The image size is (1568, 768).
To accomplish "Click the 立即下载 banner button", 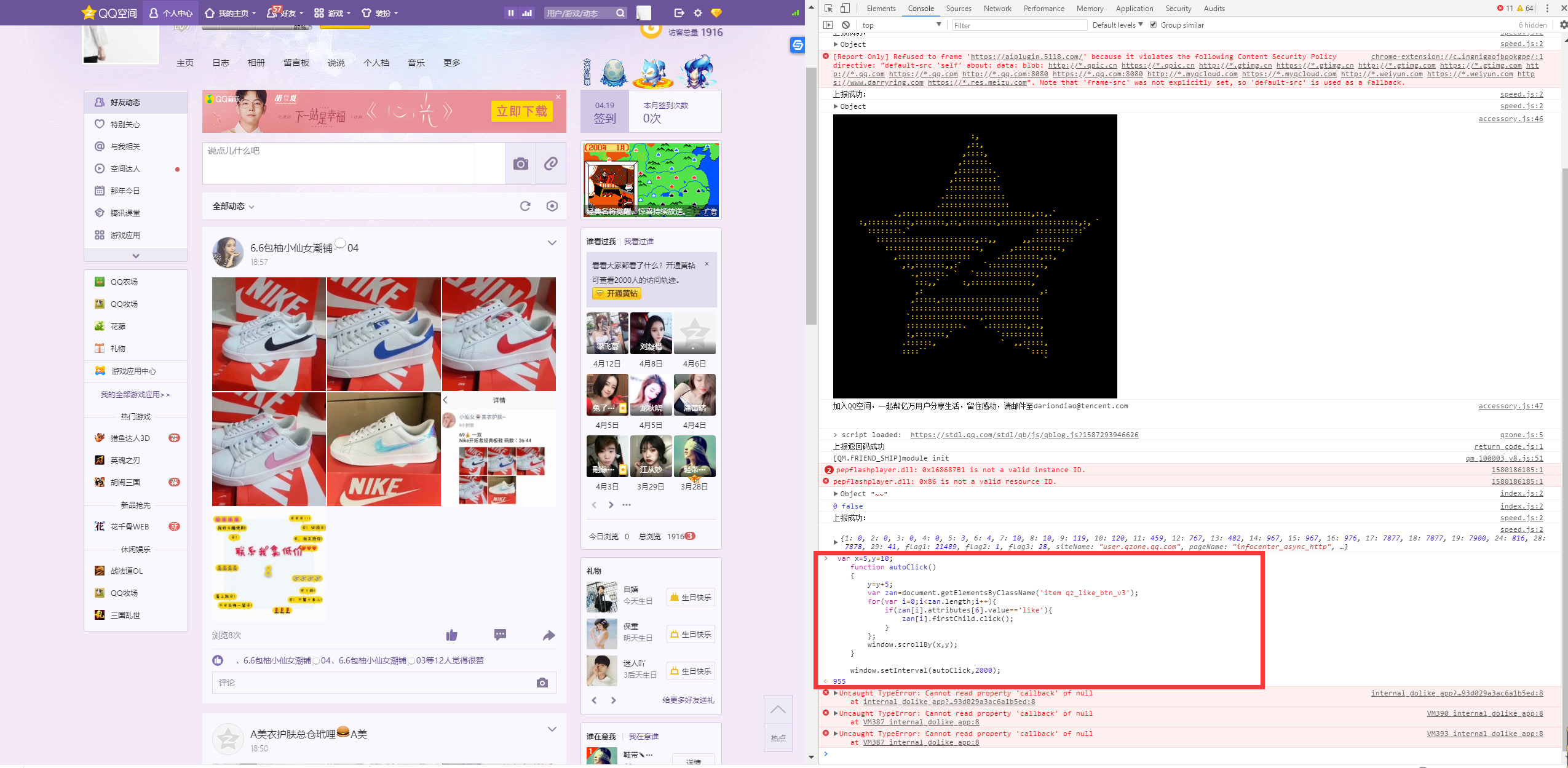I will 521,111.
